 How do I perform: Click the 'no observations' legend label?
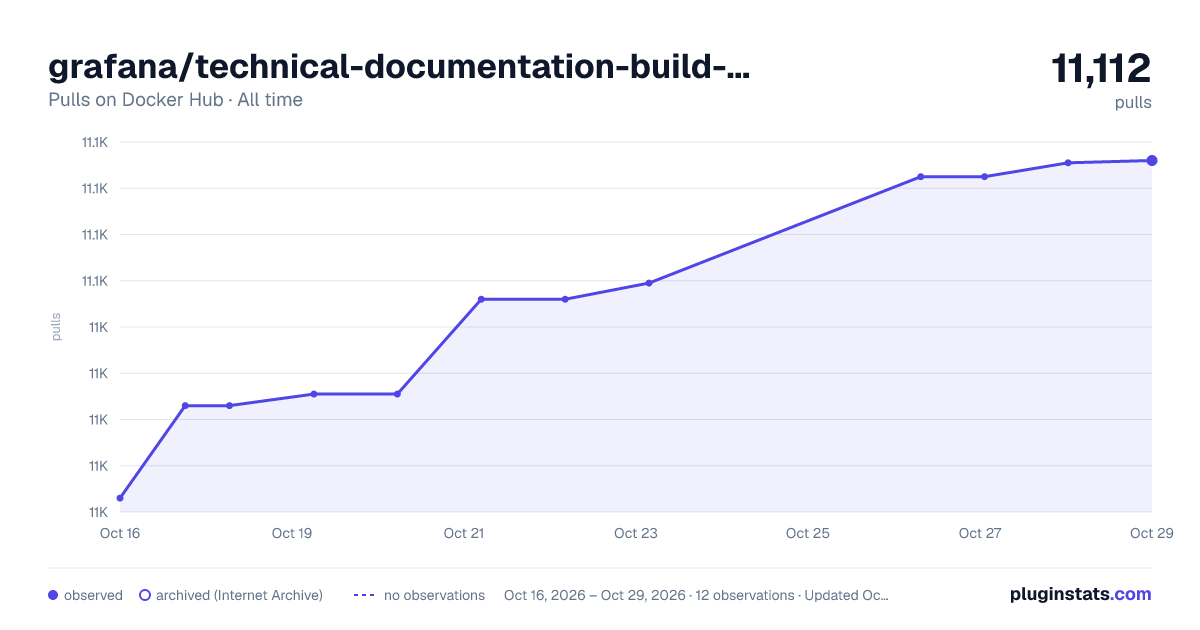[x=434, y=595]
